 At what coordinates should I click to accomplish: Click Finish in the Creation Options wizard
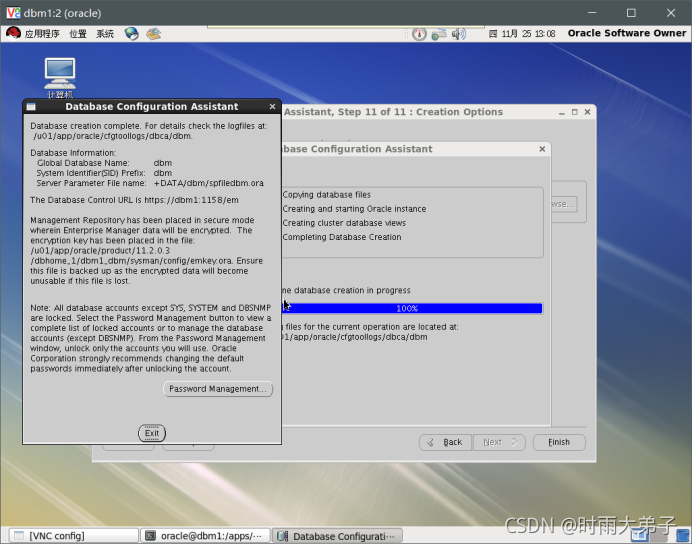click(x=559, y=442)
